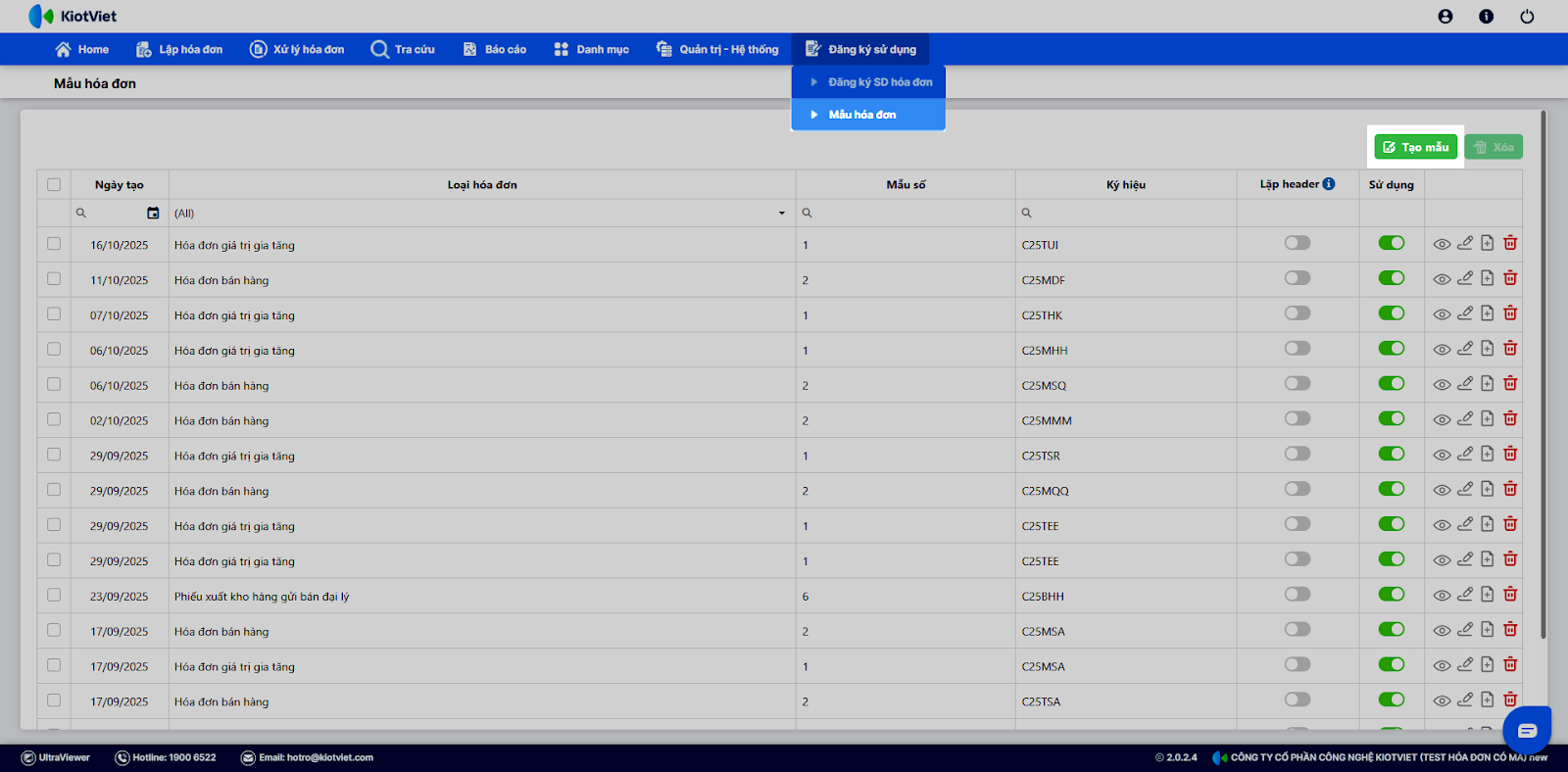Viewport: 1568px width, 772px height.
Task: Duplicate the C25TUI template
Action: (x=1487, y=243)
